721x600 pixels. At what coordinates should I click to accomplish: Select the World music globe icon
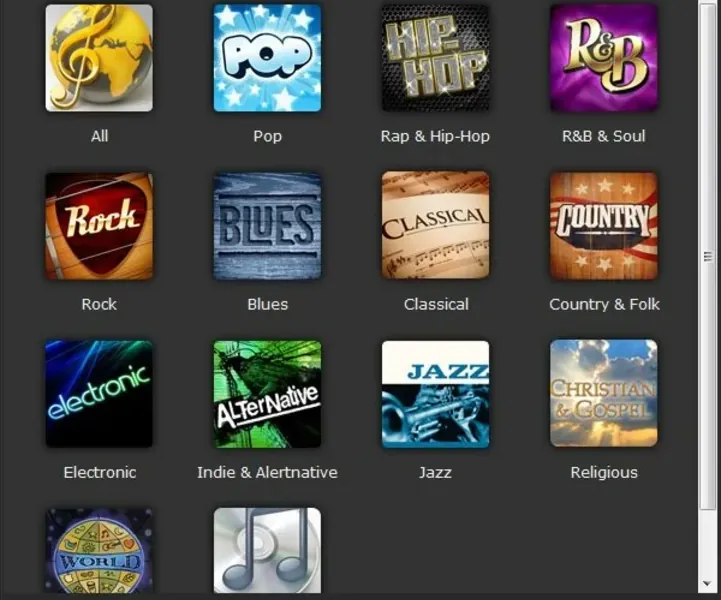[99, 550]
